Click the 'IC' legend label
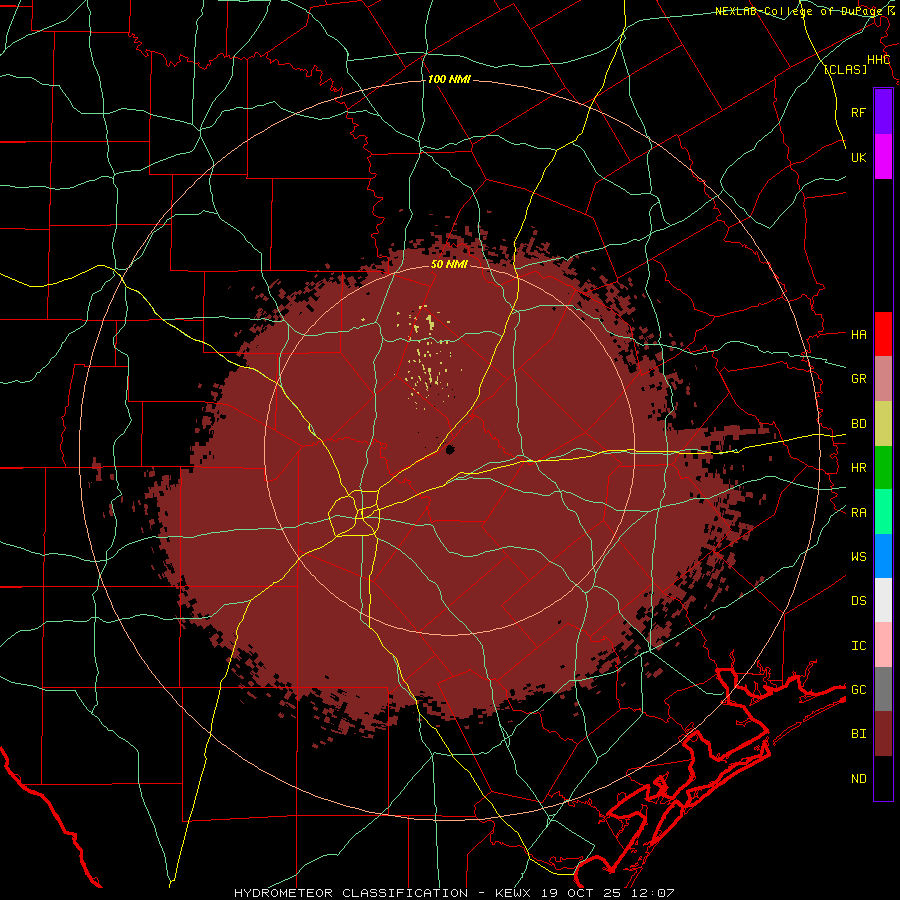This screenshot has height=900, width=900. coord(858,646)
